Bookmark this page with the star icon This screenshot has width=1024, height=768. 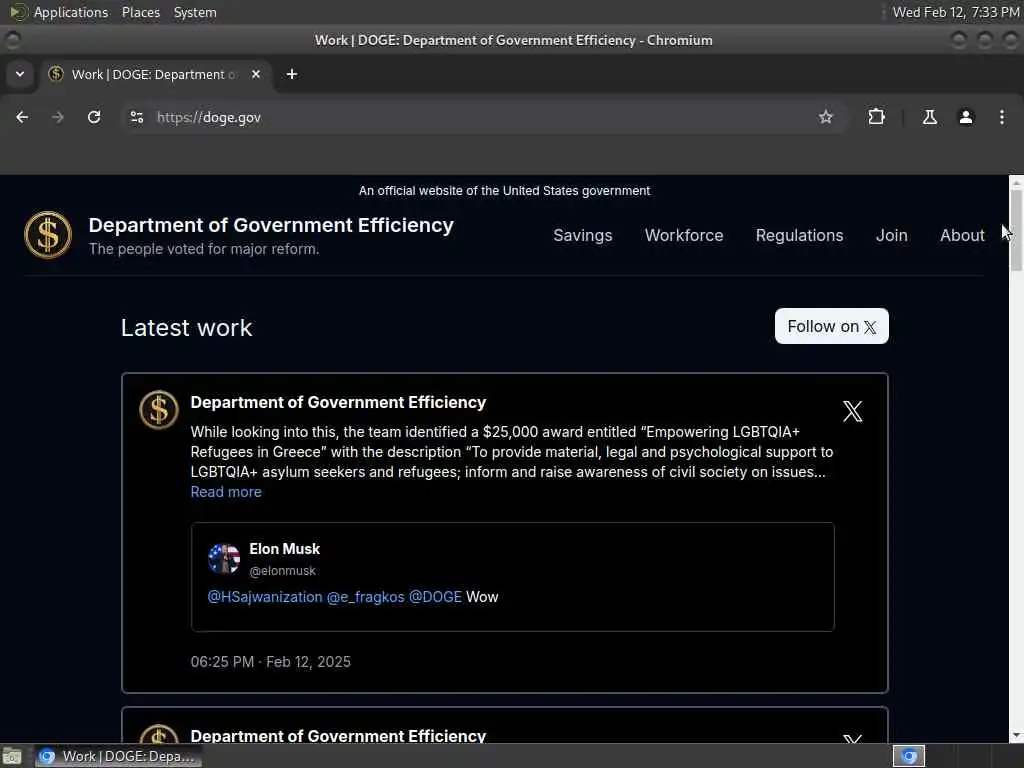click(825, 117)
